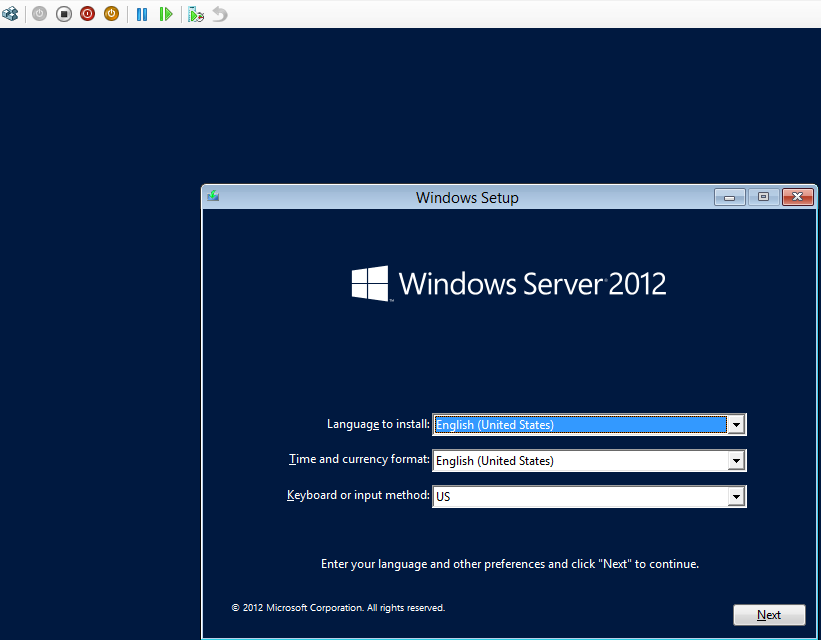Send Ctrl+Alt+Delete via toolbar icon

(x=10, y=14)
